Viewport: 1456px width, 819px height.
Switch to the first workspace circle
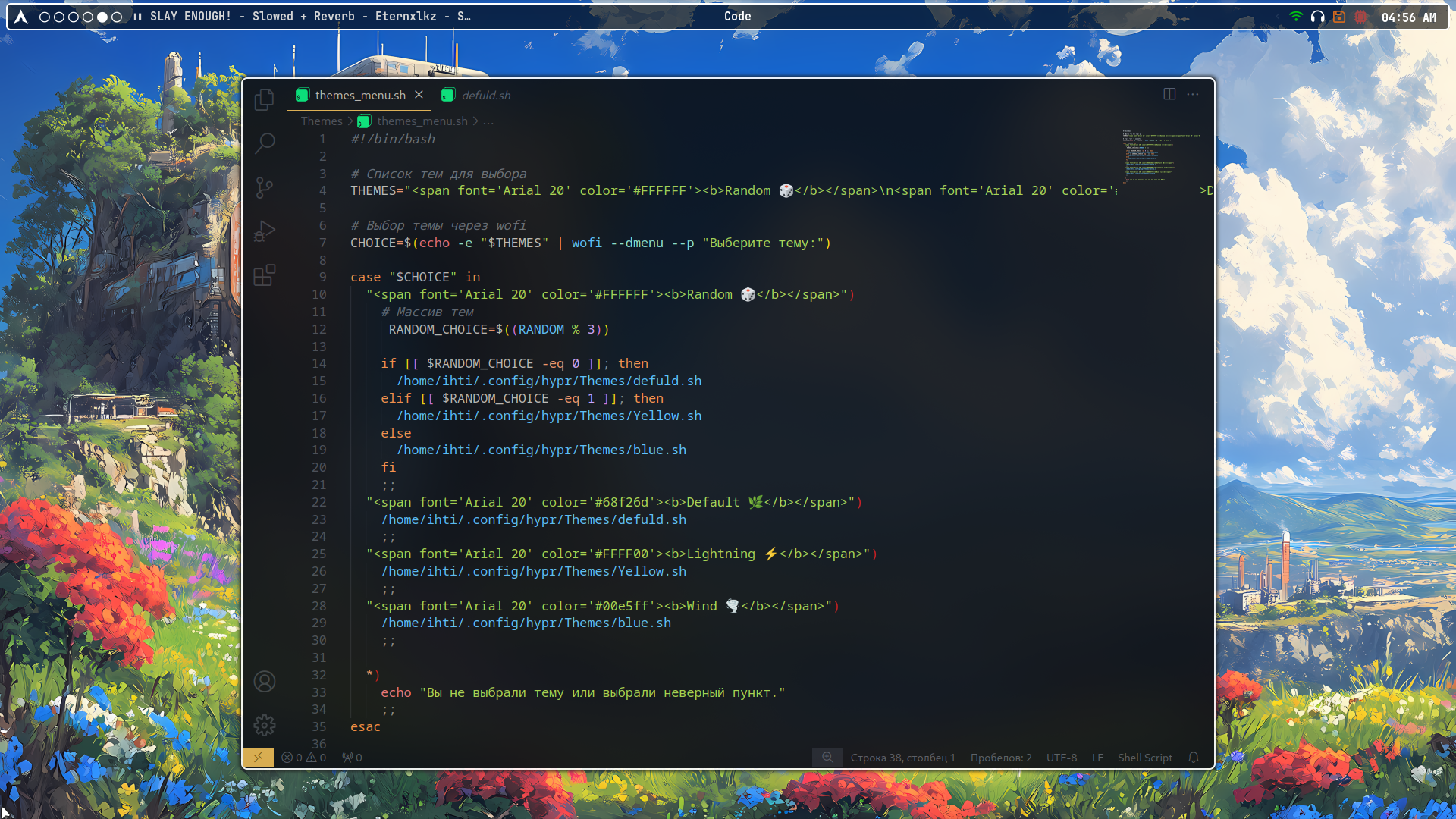(44, 17)
